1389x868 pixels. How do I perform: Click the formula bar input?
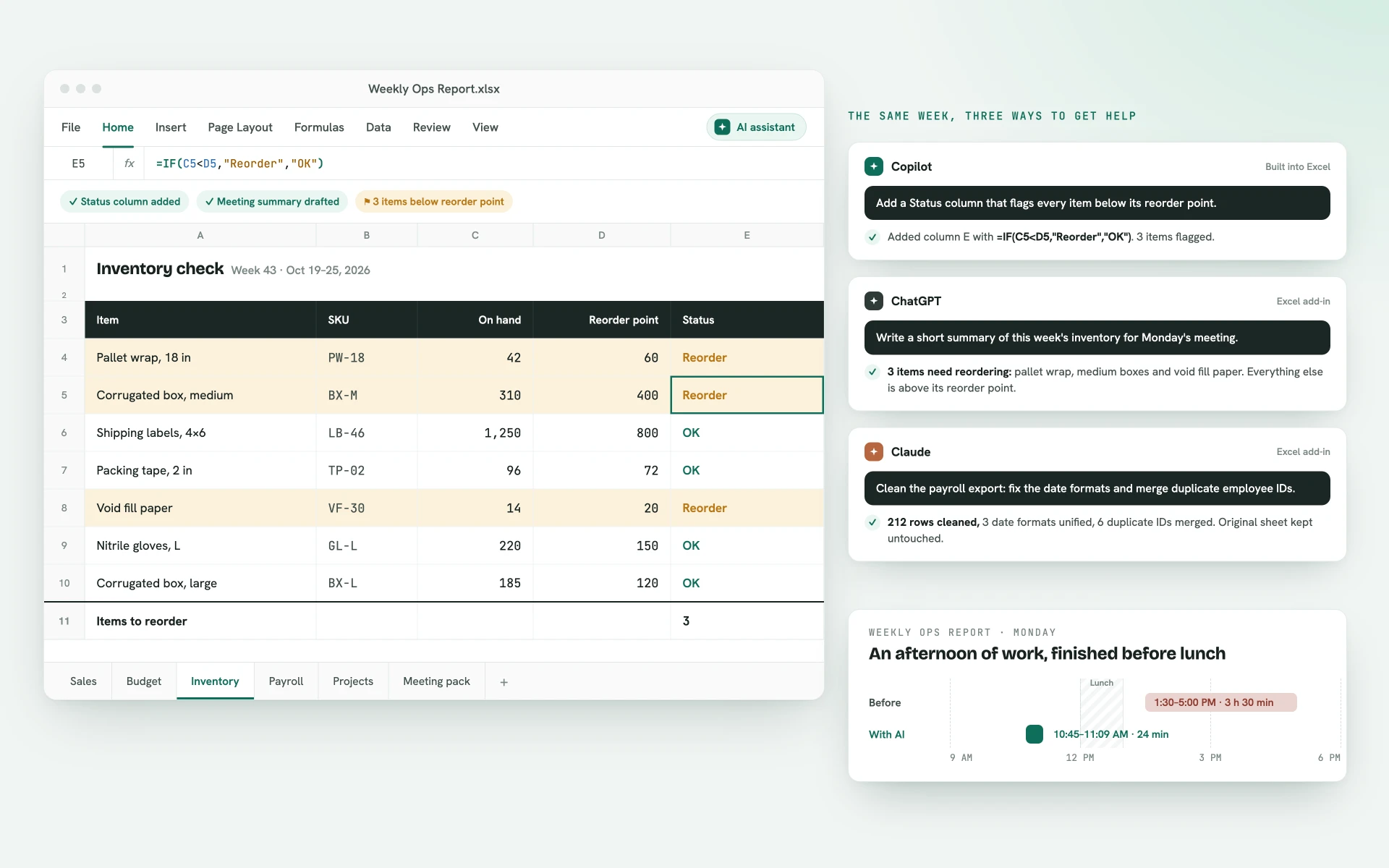[x=483, y=163]
